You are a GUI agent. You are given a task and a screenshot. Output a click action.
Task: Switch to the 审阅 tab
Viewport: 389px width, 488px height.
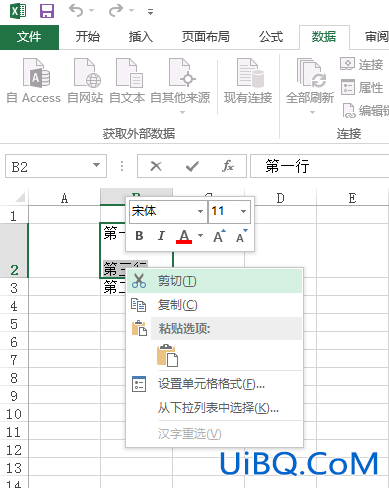[377, 37]
